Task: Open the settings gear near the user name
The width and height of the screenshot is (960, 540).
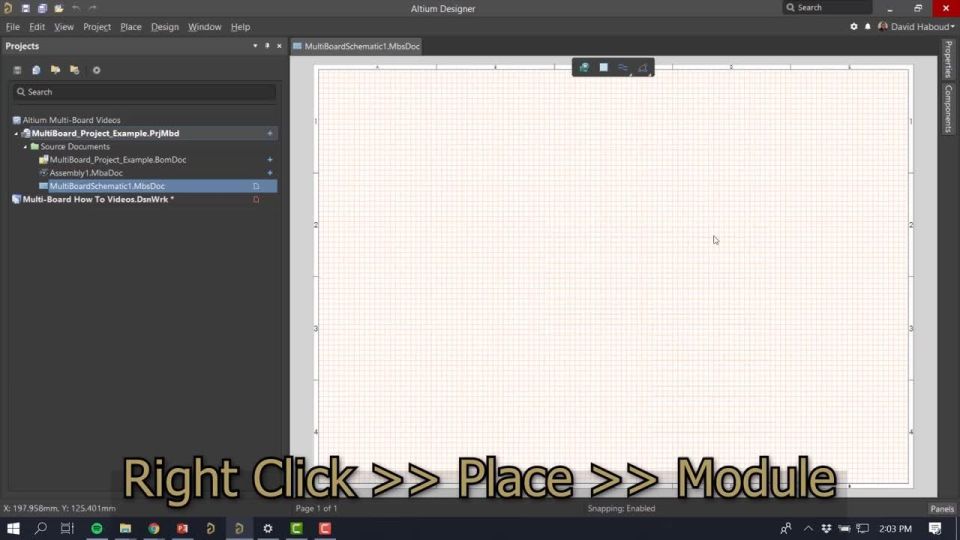Action: click(853, 27)
